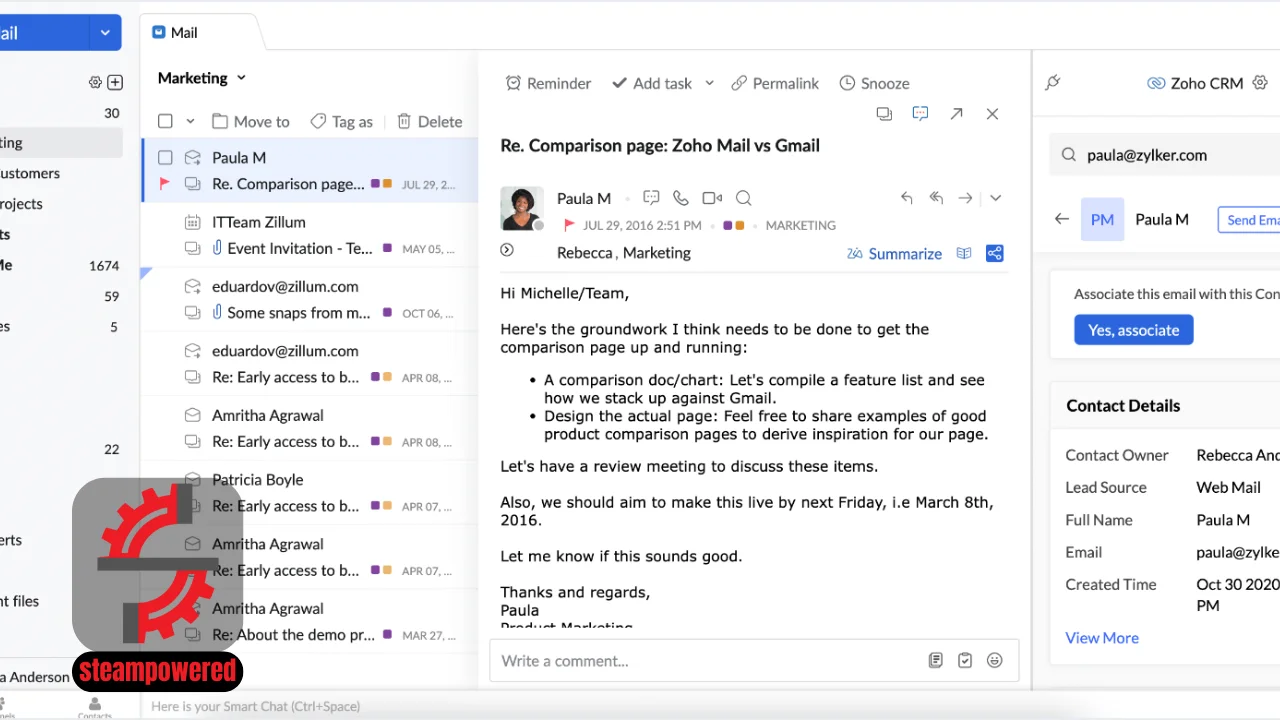
Task: Add new folder with plus icon
Action: point(115,83)
